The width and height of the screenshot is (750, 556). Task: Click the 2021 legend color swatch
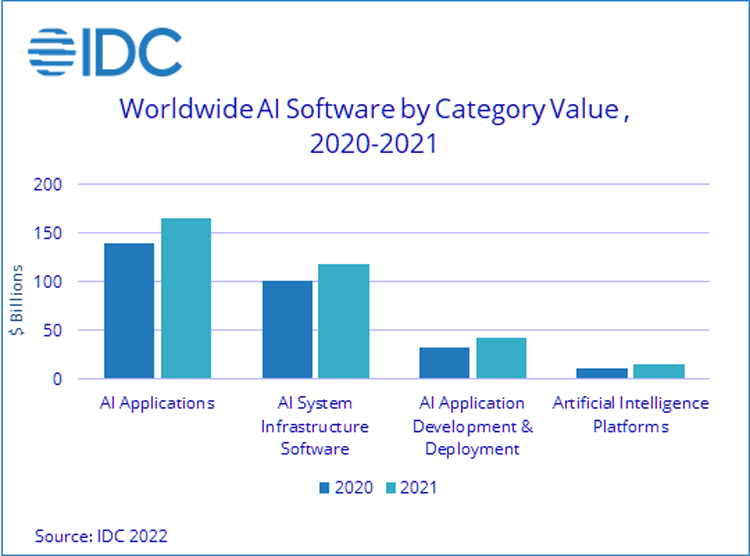[x=391, y=488]
